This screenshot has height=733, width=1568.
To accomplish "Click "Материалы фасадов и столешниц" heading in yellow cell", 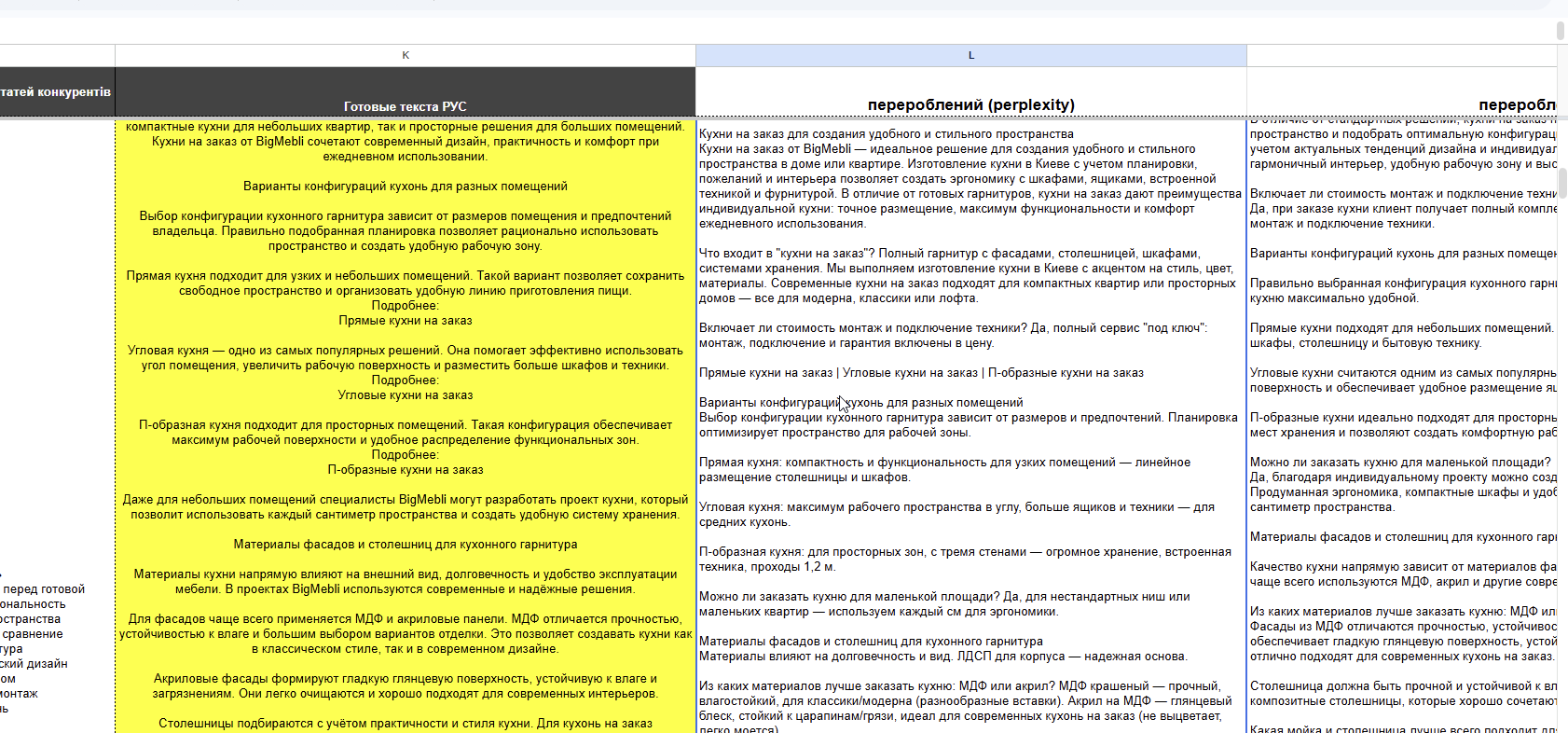I will click(x=406, y=545).
